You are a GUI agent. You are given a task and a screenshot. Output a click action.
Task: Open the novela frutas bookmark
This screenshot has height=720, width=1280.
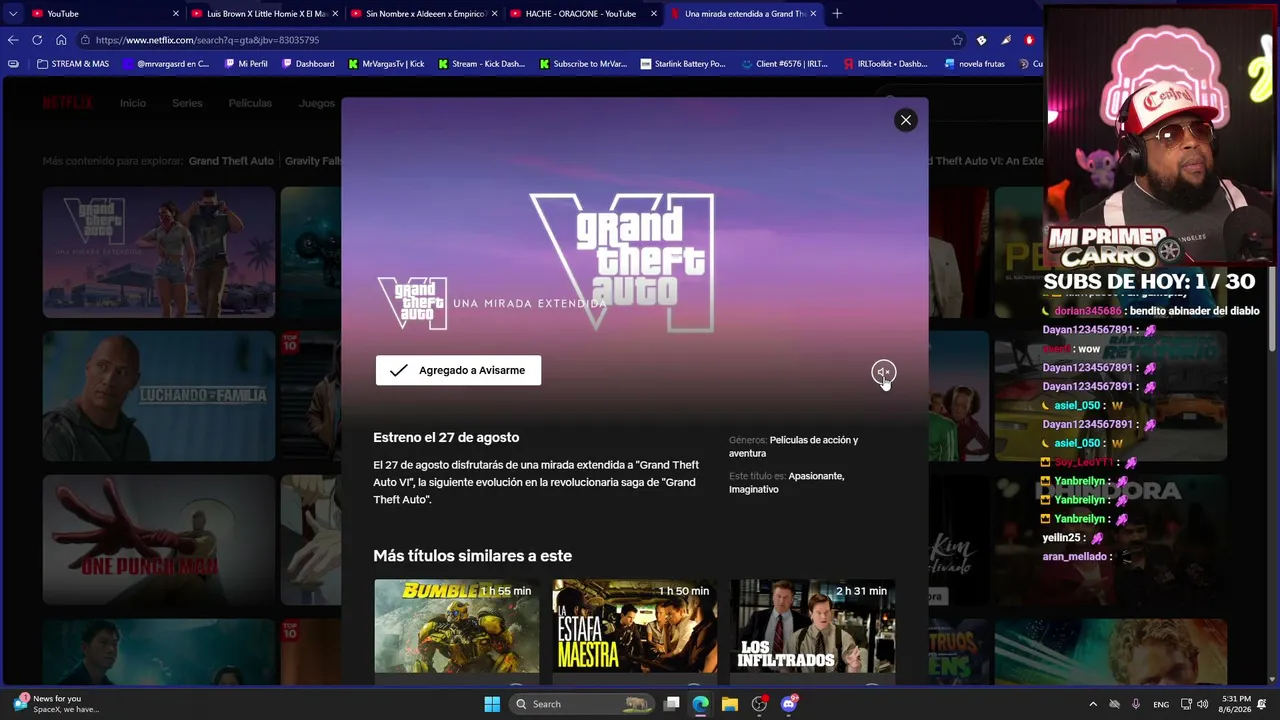[975, 64]
